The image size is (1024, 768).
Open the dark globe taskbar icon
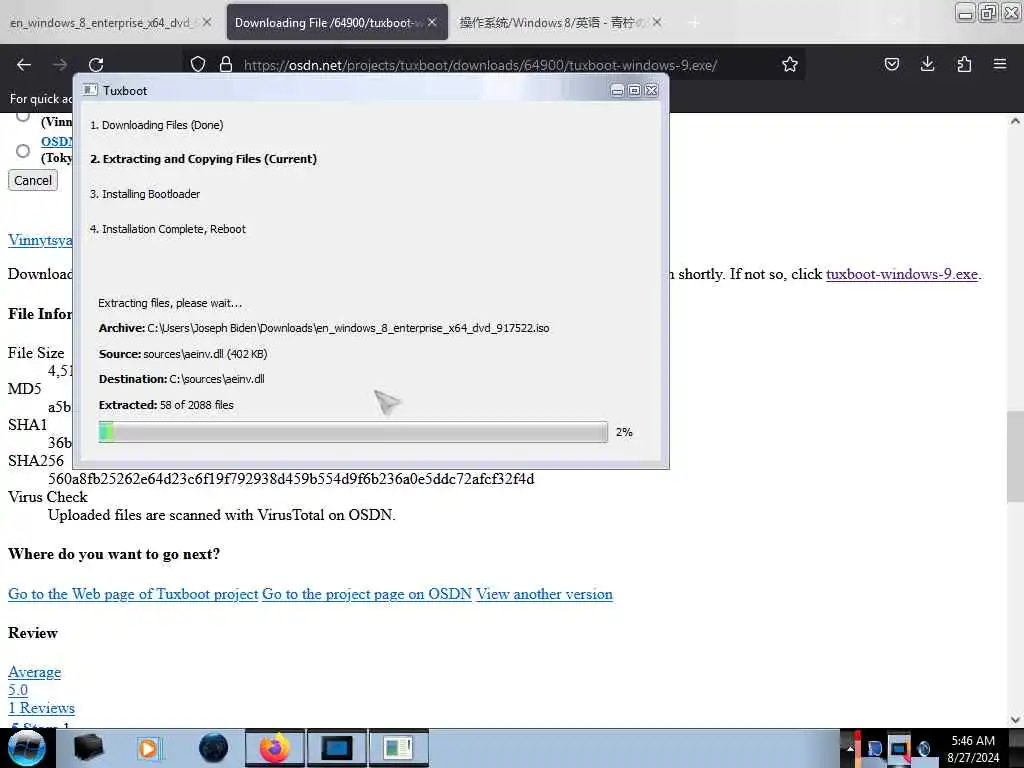tap(214, 748)
